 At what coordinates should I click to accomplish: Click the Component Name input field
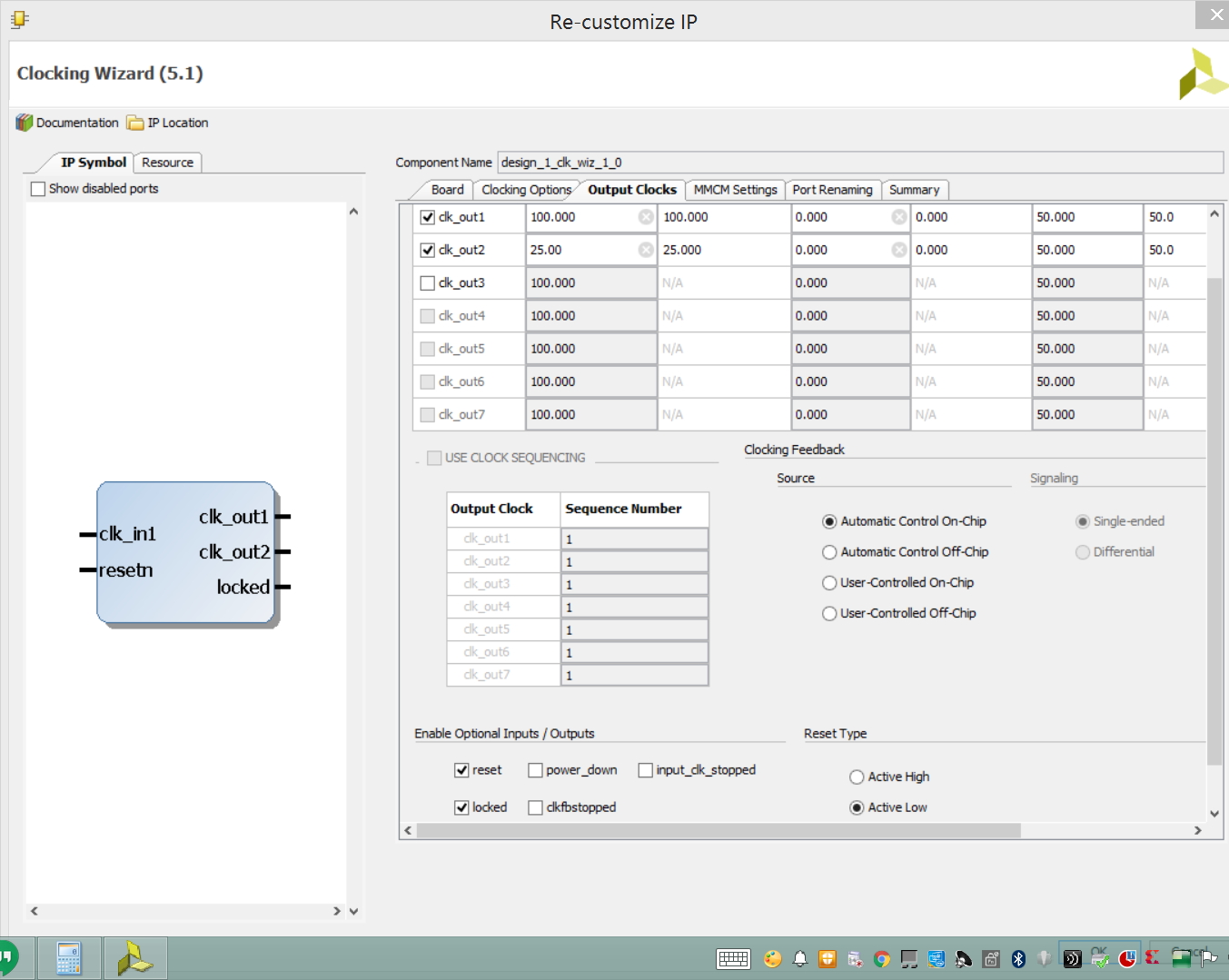pos(860,163)
